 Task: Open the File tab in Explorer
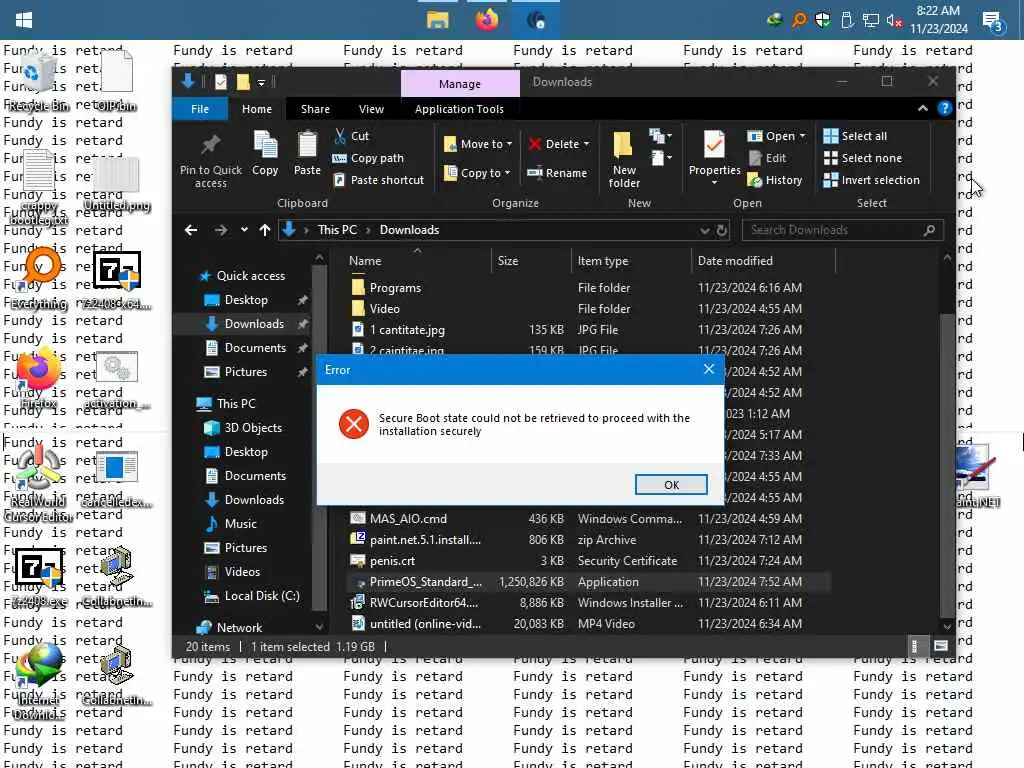tap(200, 109)
